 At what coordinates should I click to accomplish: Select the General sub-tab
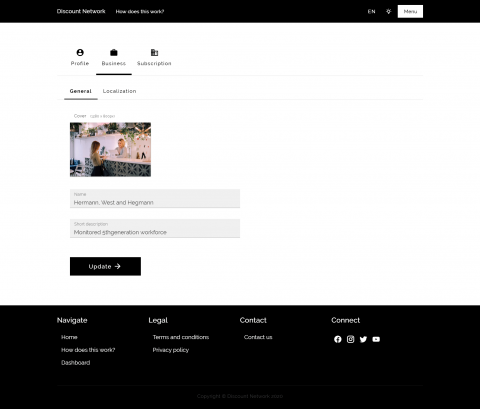click(x=81, y=91)
